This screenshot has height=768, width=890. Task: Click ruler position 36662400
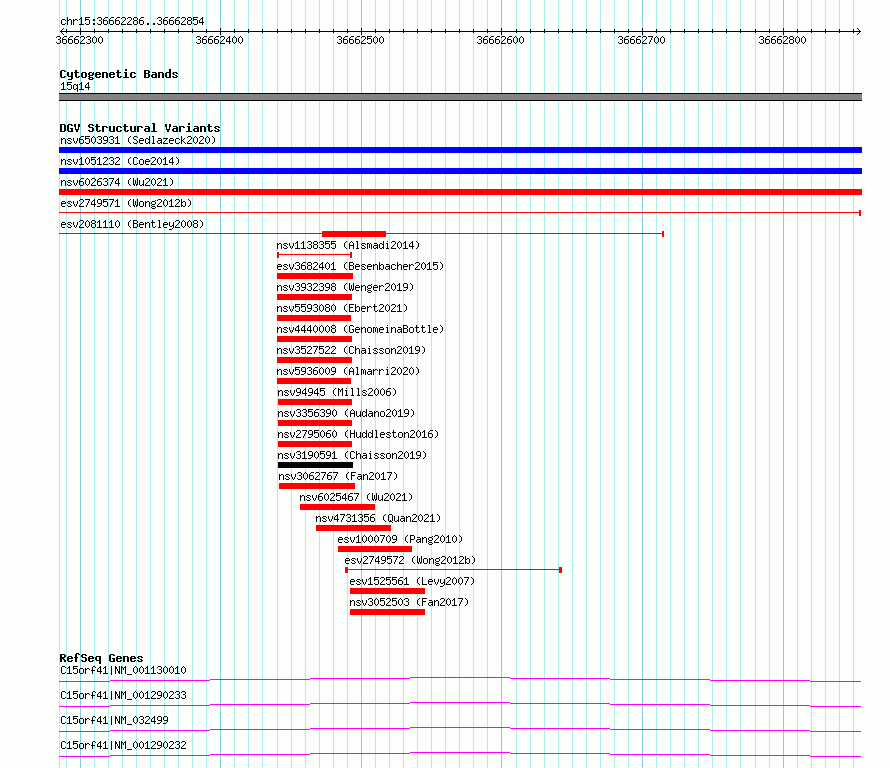point(219,40)
